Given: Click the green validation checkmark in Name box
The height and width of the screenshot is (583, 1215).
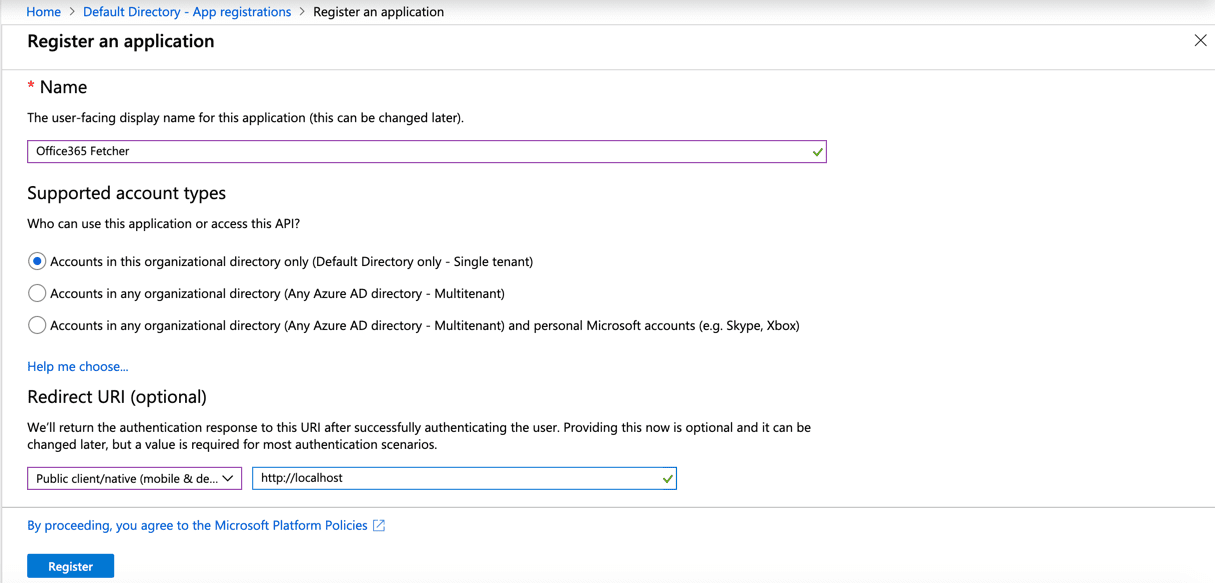Looking at the screenshot, I should click(817, 151).
